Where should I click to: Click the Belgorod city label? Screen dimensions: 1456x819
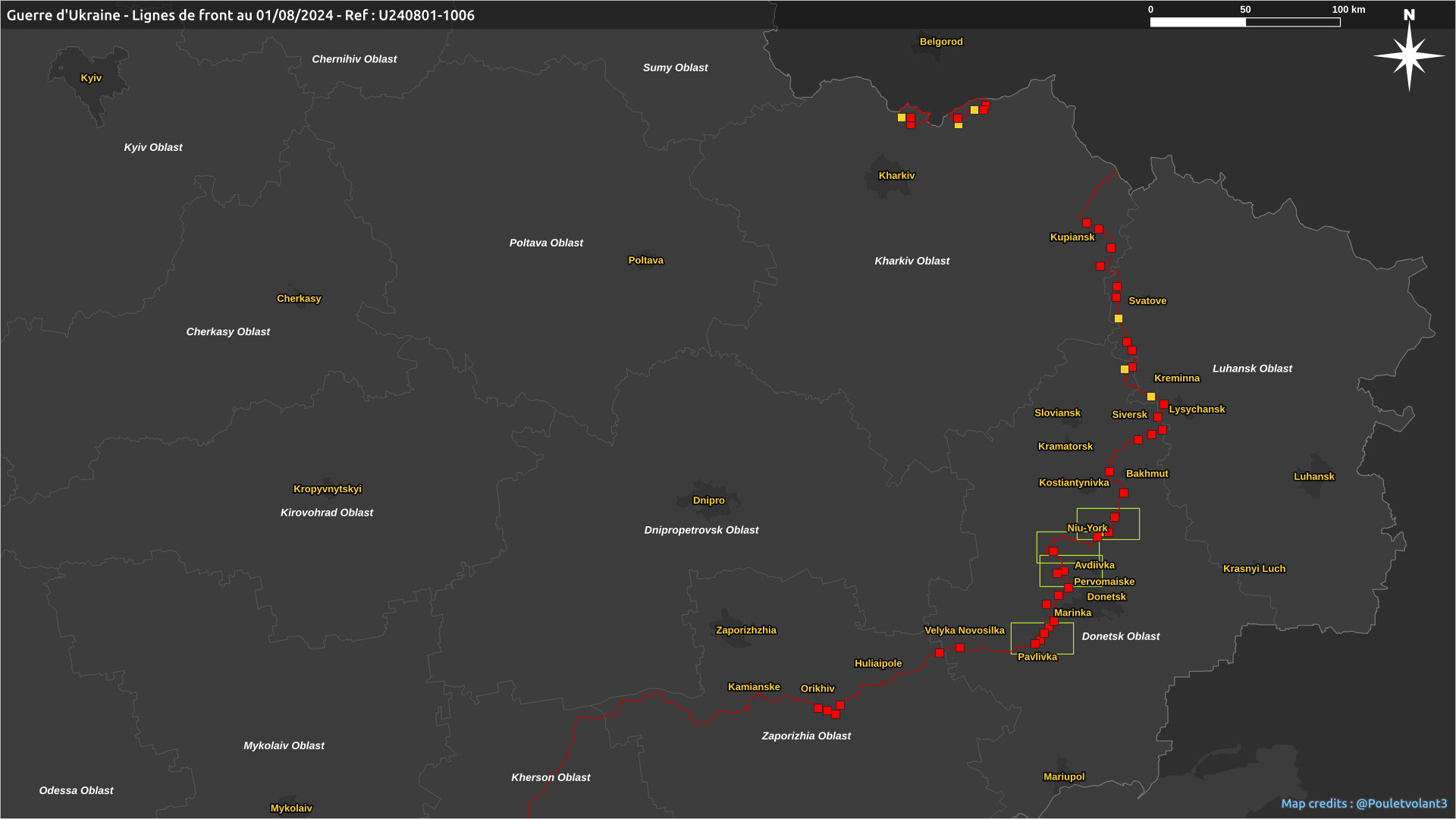pos(941,42)
